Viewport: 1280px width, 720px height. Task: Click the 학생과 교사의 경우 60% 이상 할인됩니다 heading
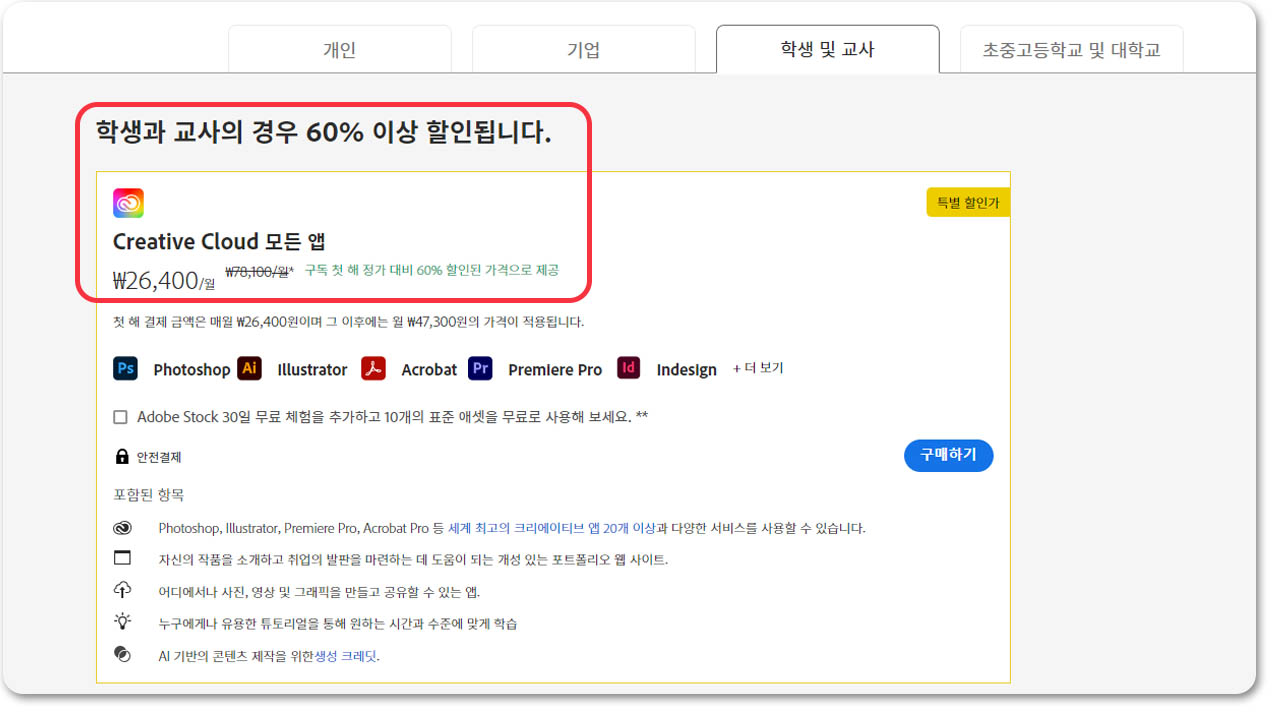(x=323, y=132)
